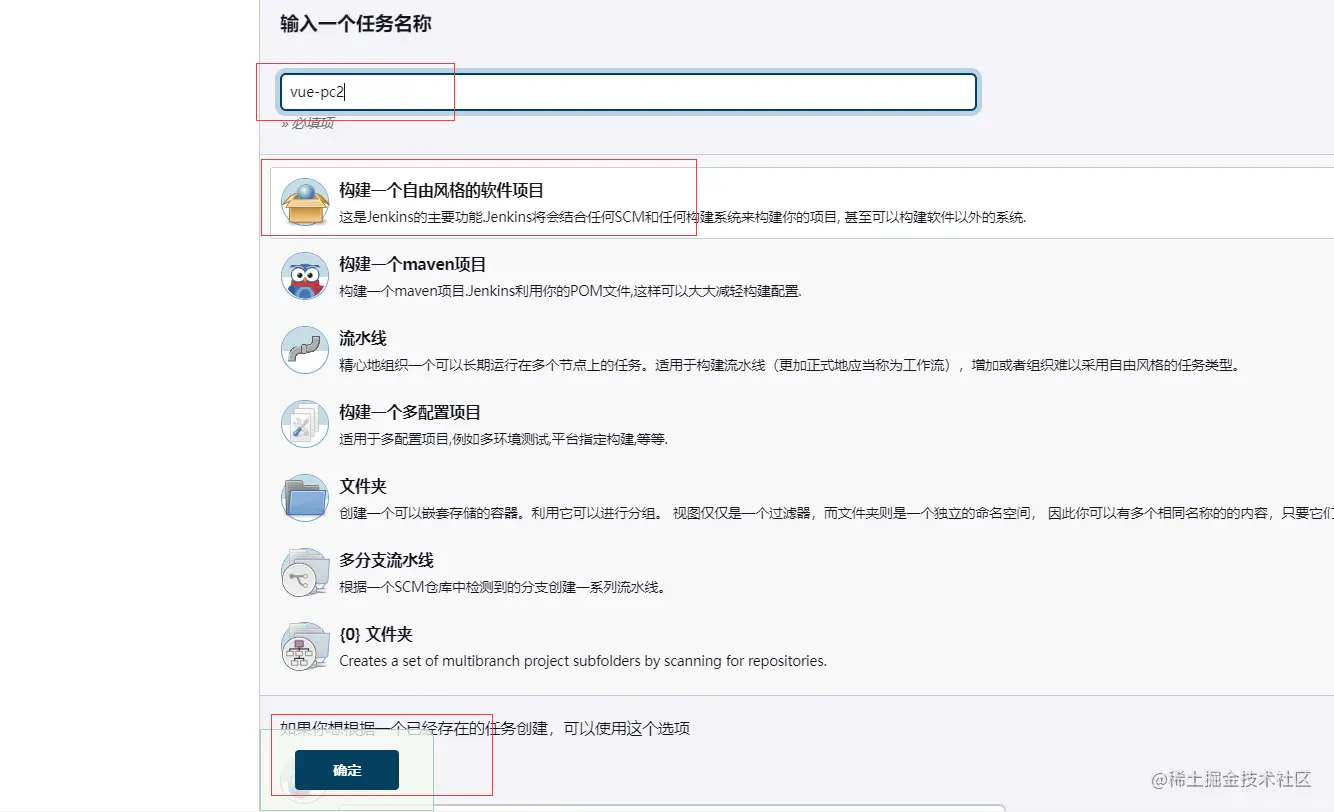Click description mentioning 多环境测试

pos(503,439)
